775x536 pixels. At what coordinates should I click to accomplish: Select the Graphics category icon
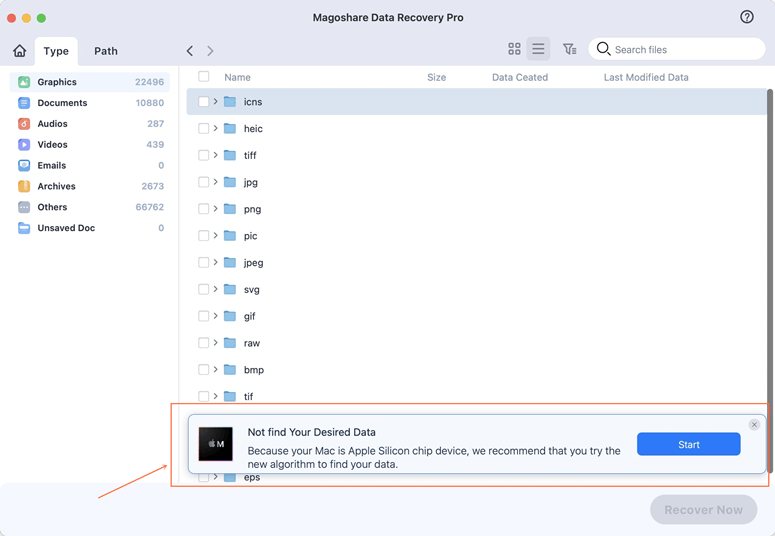pyautogui.click(x=24, y=82)
